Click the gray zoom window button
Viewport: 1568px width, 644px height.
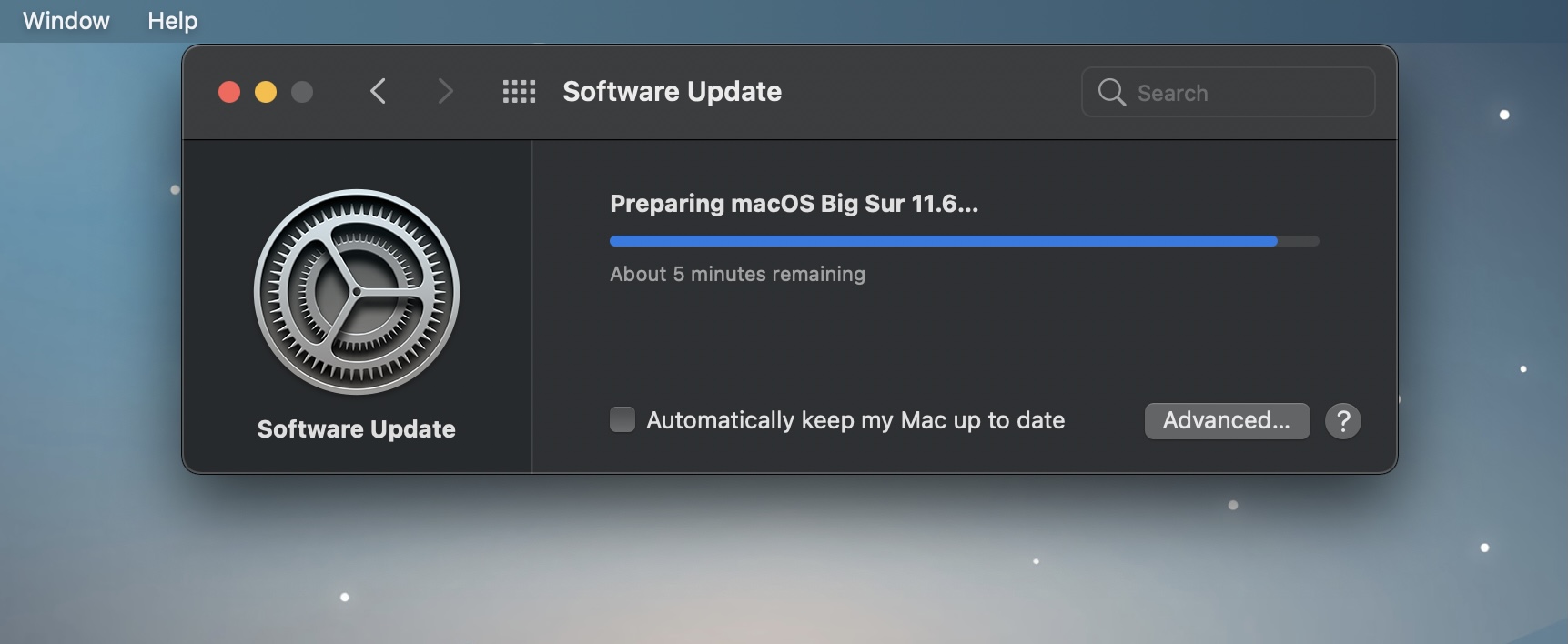pyautogui.click(x=302, y=92)
